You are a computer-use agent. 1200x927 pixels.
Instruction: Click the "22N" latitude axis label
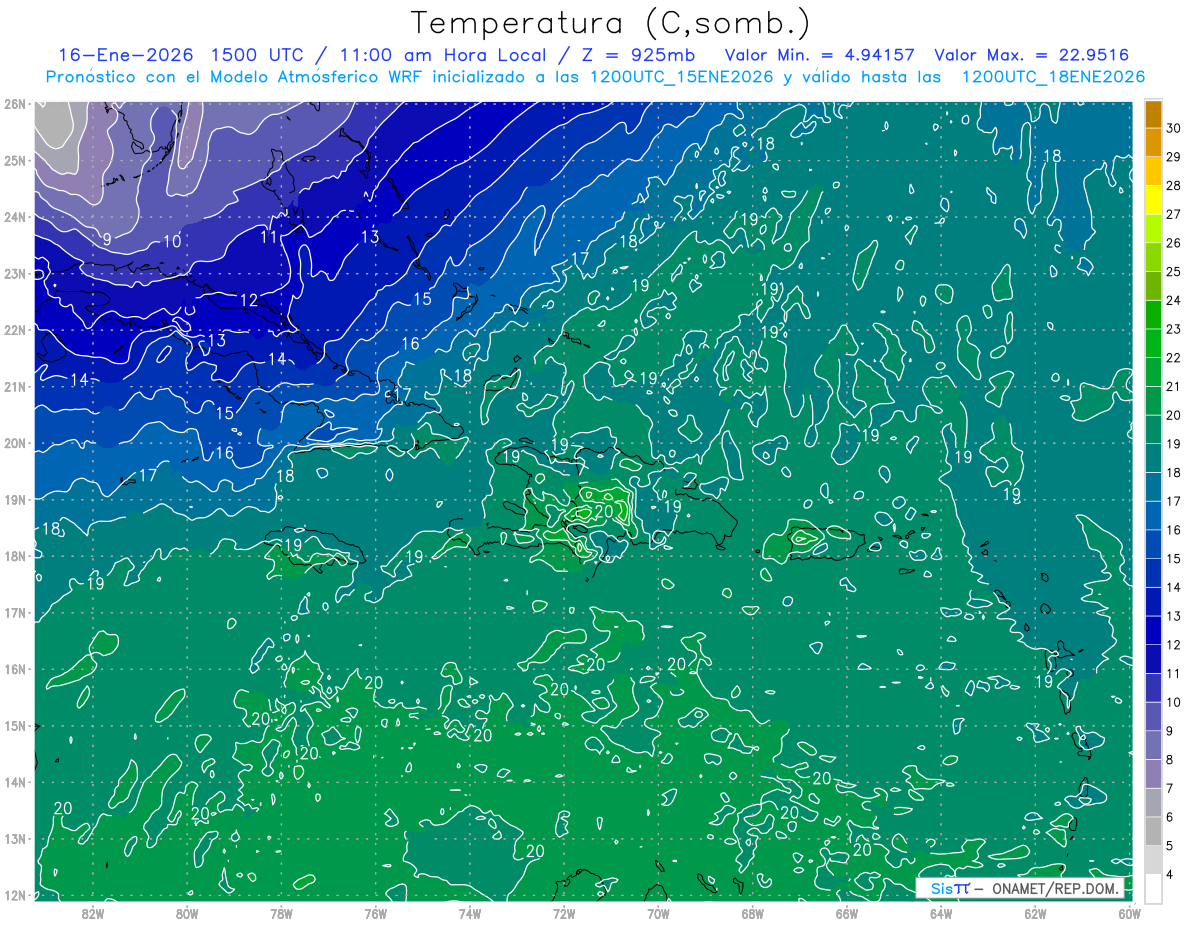click(15, 329)
